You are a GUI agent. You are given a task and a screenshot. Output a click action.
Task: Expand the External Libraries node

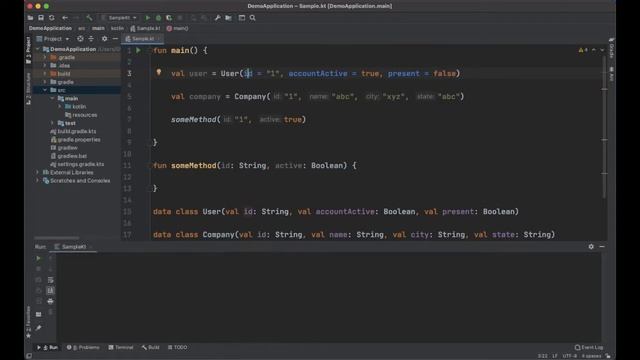38,172
